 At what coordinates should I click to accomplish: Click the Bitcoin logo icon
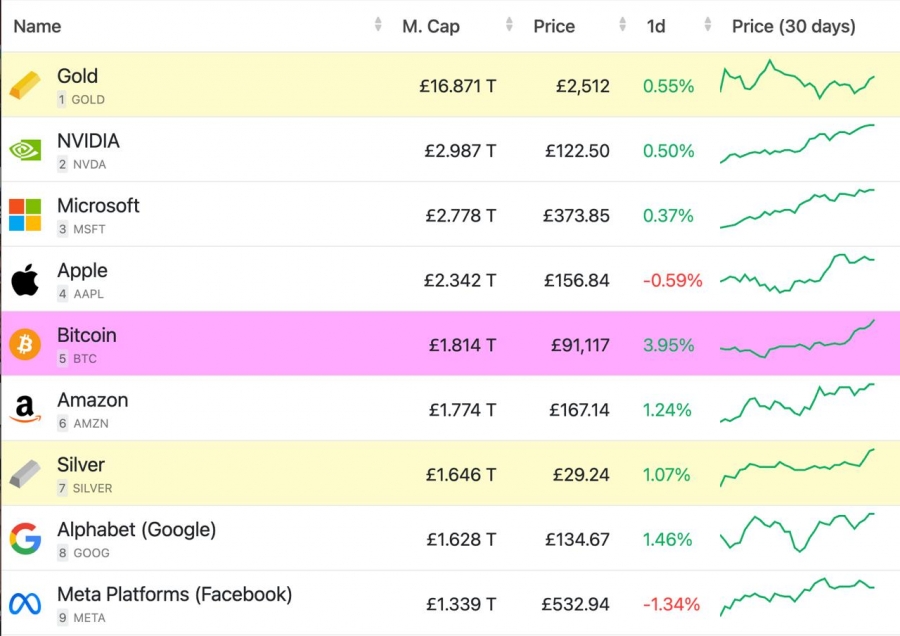25,344
